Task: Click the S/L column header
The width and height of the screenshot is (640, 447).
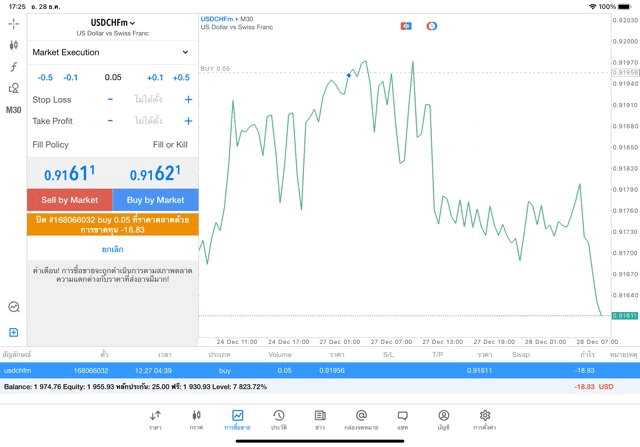Action: [x=389, y=354]
